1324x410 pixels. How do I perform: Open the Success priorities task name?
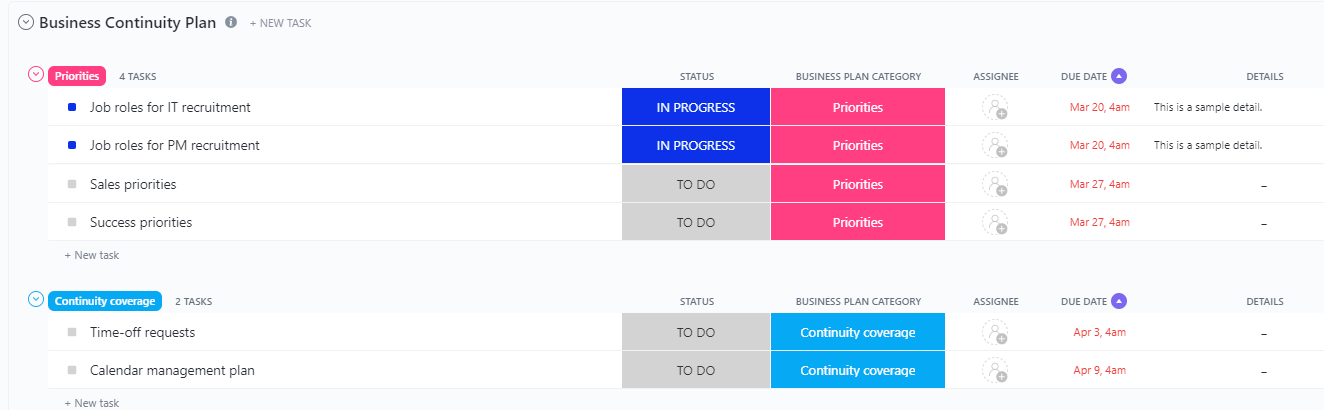pos(141,222)
